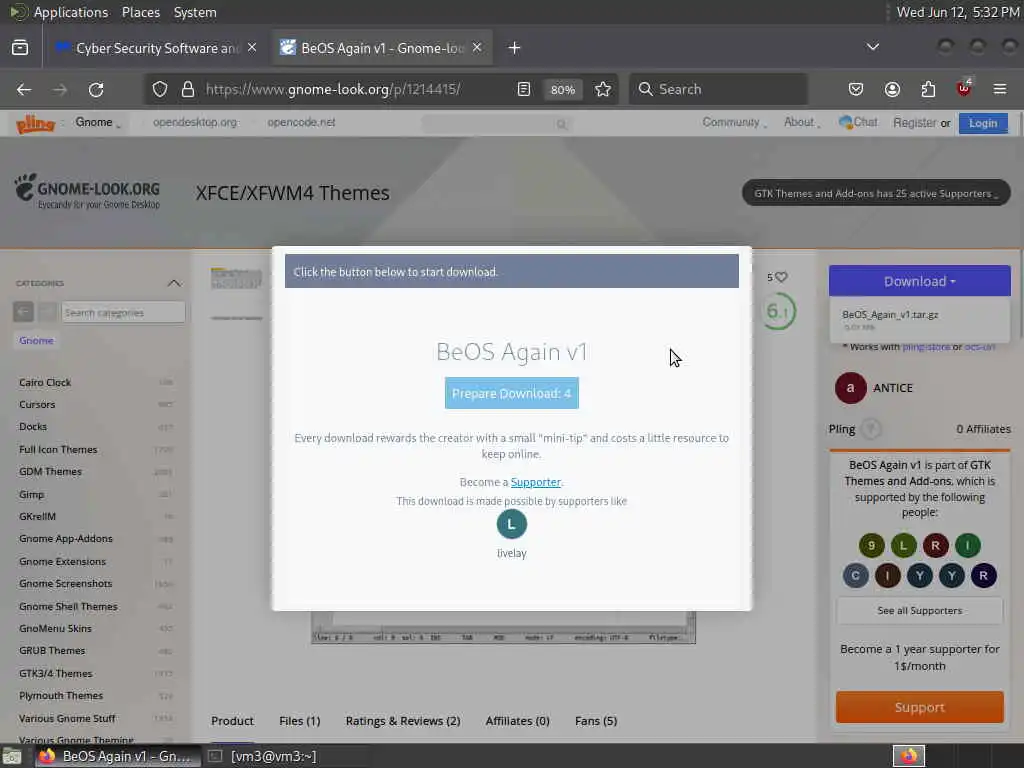Click the 80% zoom level indicator
The height and width of the screenshot is (768, 1024).
pyautogui.click(x=562, y=89)
